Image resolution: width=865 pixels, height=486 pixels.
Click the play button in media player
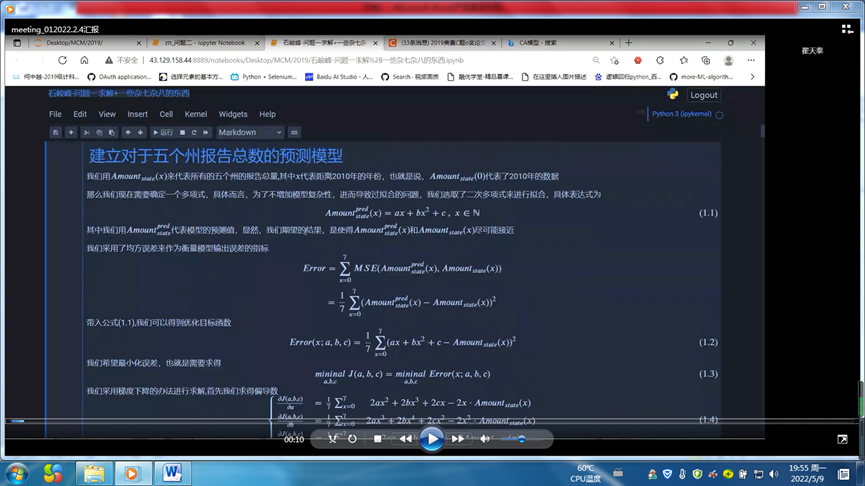[x=431, y=438]
